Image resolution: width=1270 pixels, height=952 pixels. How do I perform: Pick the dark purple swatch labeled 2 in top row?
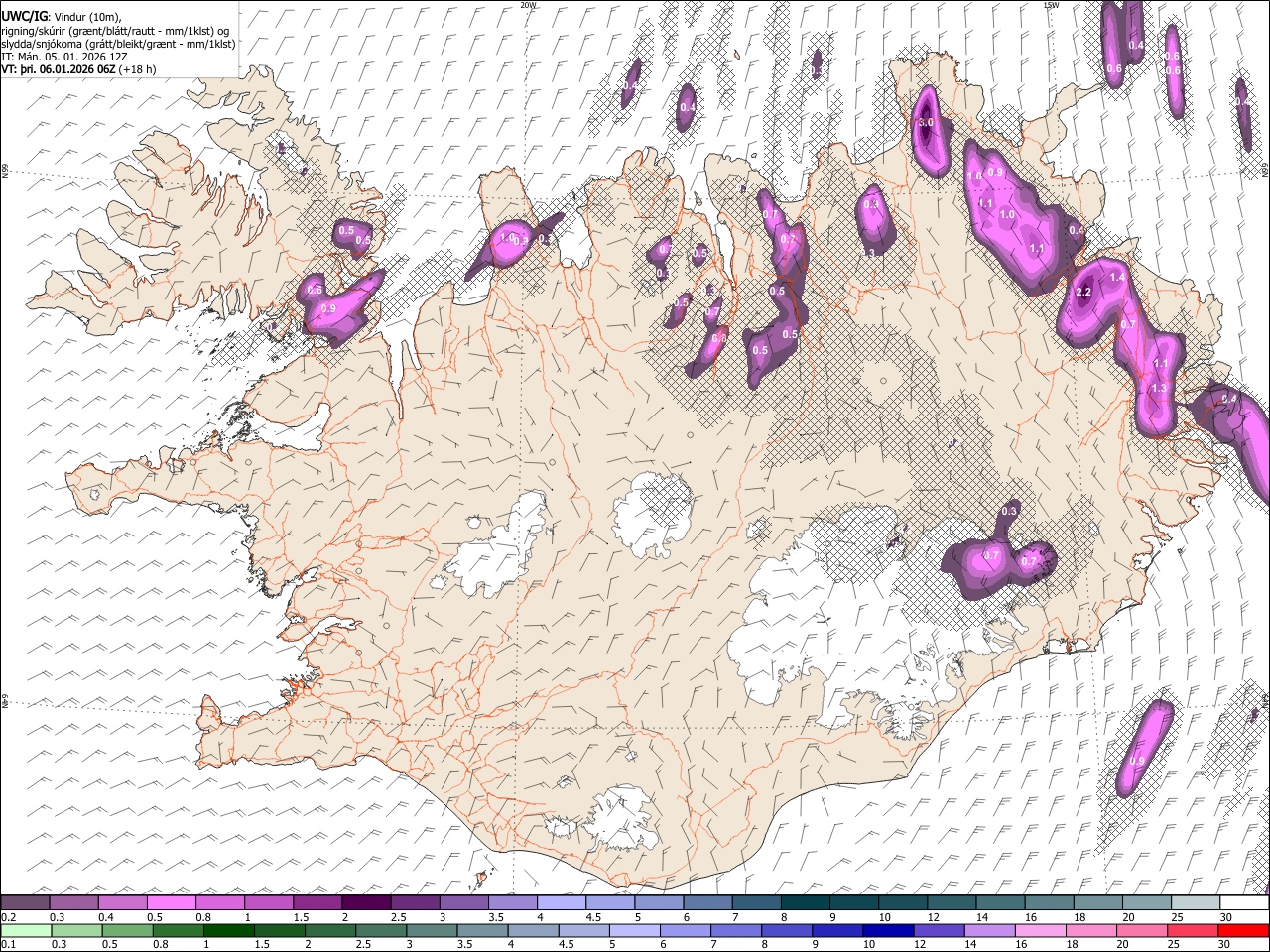[366, 902]
